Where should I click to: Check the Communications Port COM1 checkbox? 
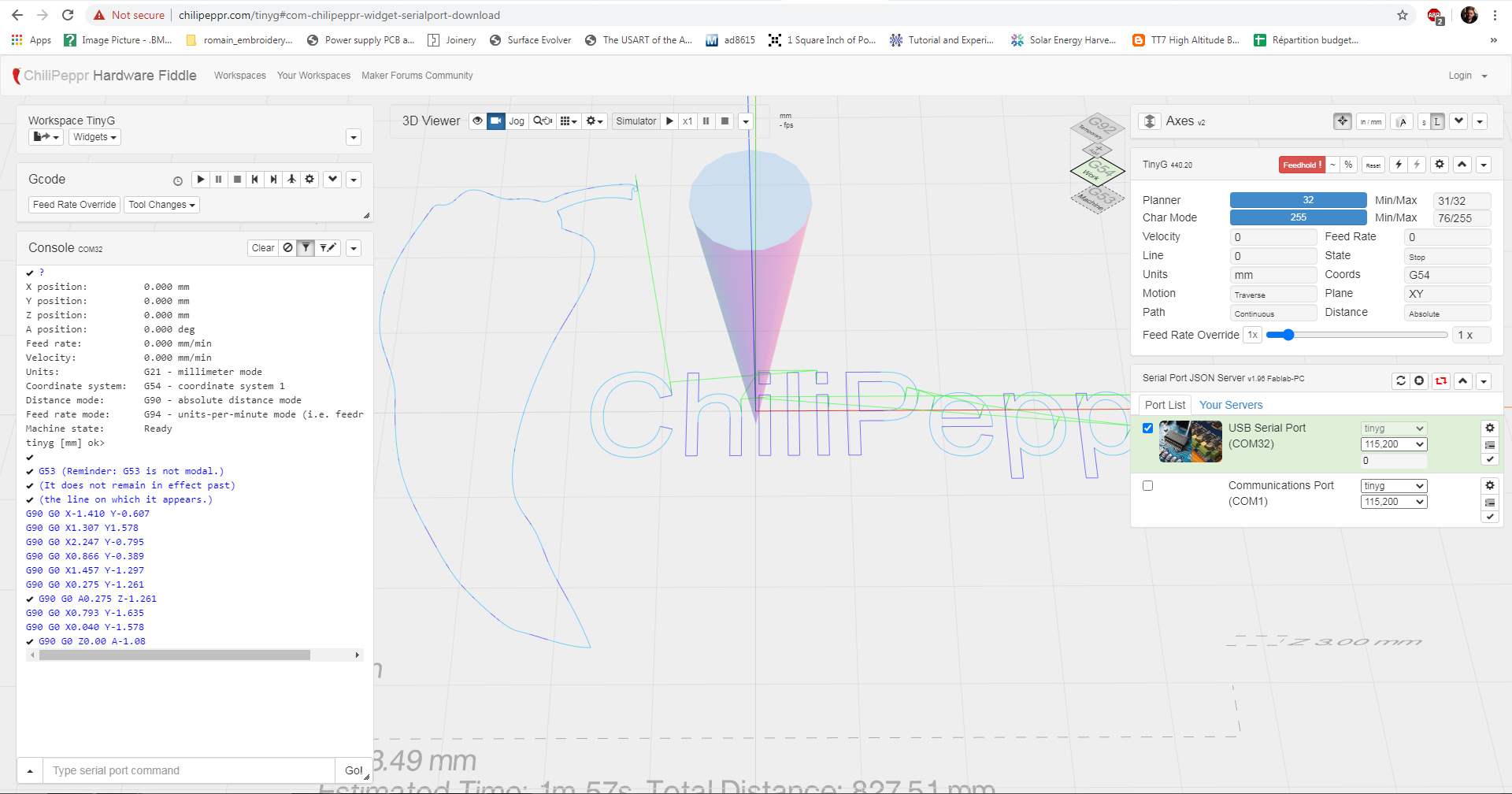click(1147, 486)
